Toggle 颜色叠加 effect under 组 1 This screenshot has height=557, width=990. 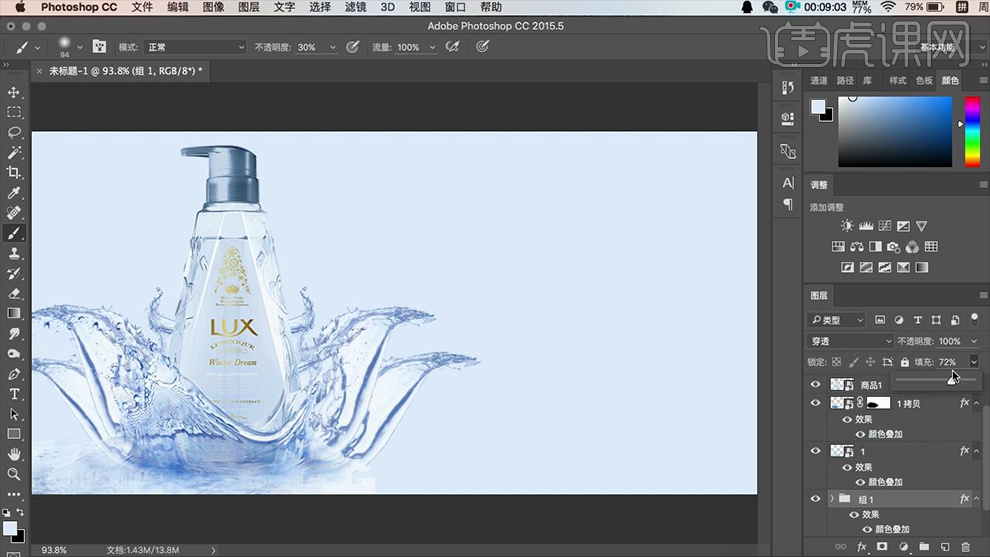coord(867,530)
